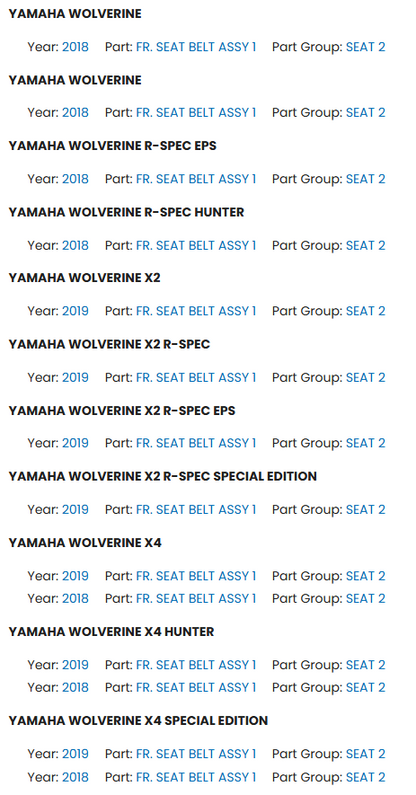The image size is (416, 795).
Task: Select year 2018 under Wolverine R-Spec Hunter
Action: pos(75,245)
